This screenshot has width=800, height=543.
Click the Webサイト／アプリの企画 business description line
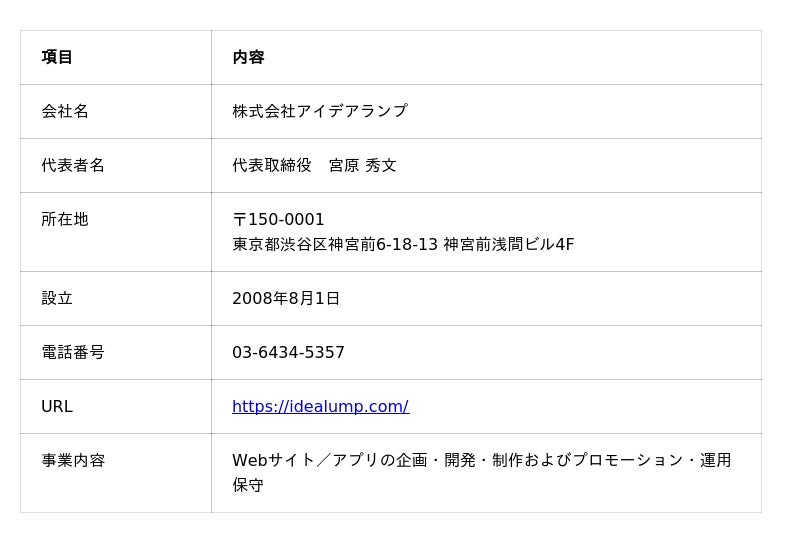tap(482, 460)
